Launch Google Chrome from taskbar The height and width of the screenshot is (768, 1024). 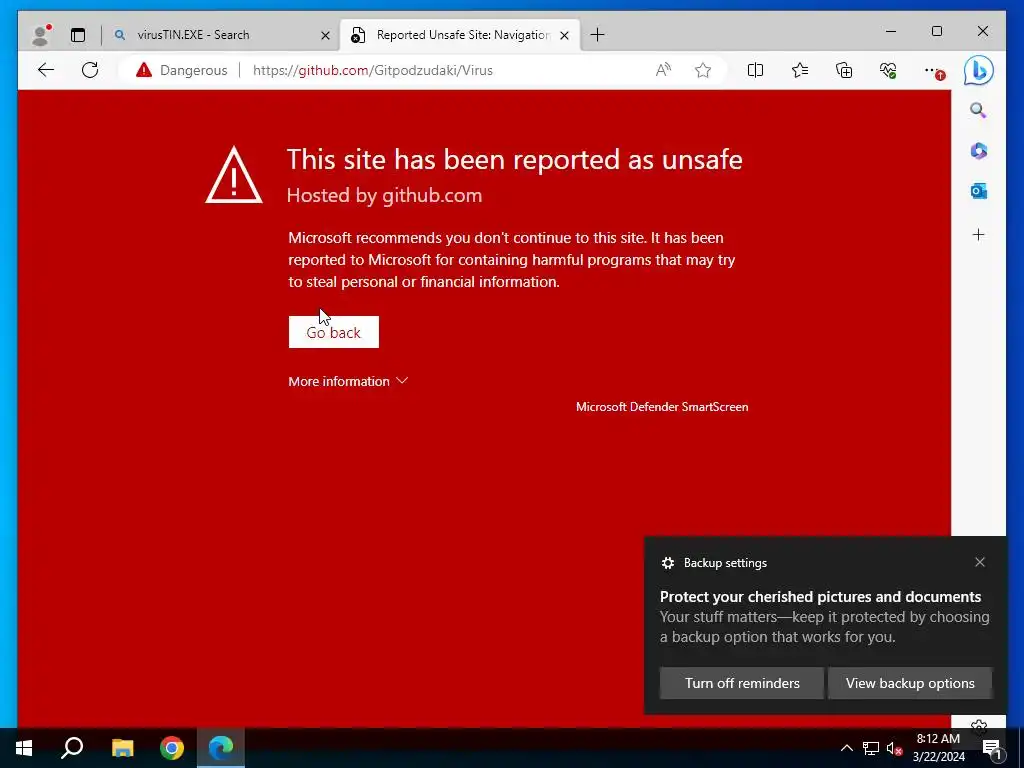point(172,748)
